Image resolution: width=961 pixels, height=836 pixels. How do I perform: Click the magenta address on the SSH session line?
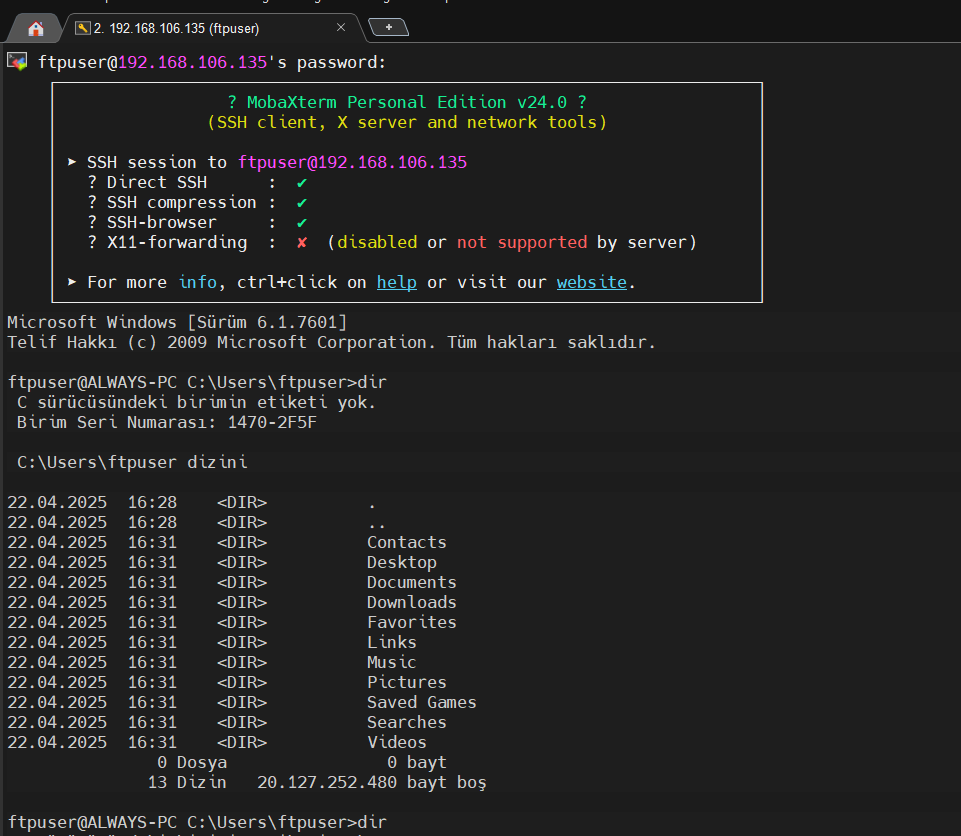[352, 162]
